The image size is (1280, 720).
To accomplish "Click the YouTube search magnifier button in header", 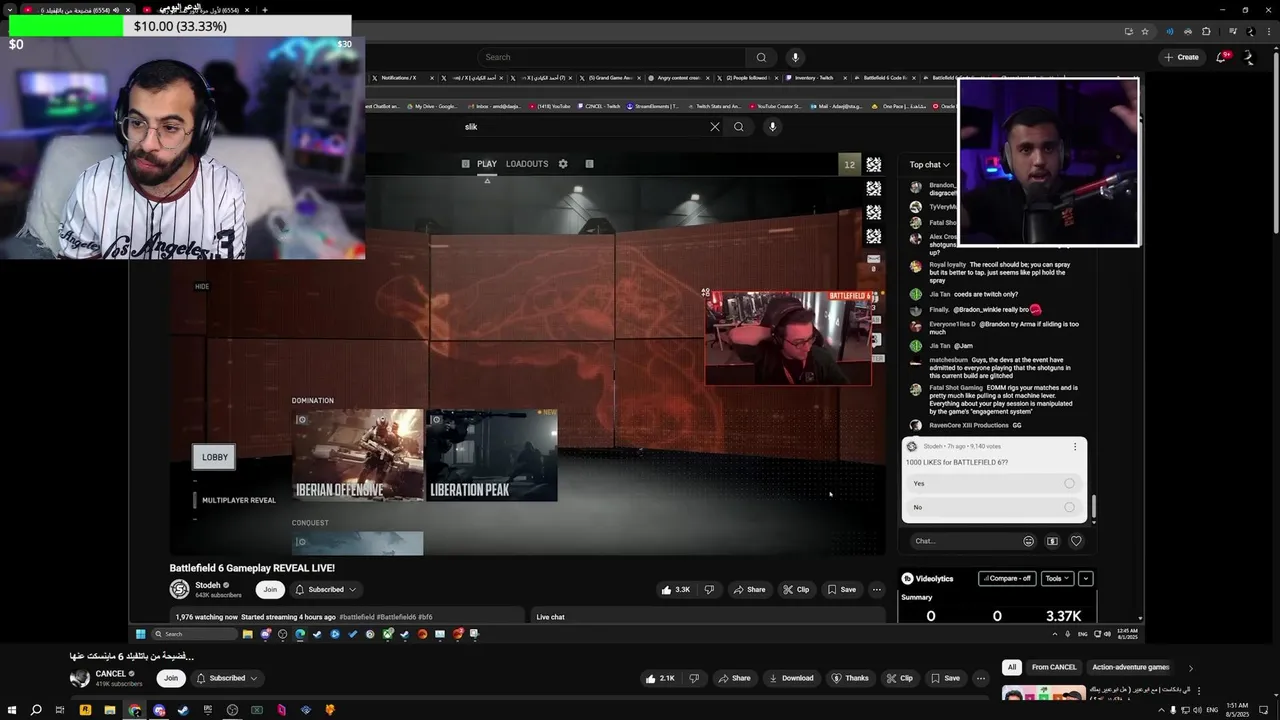I will [761, 57].
